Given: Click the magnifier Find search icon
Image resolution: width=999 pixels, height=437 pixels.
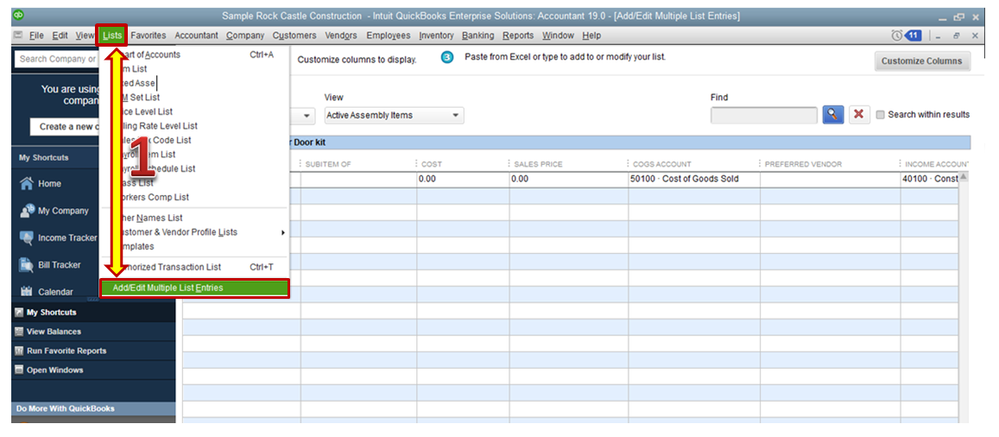Looking at the screenshot, I should 833,115.
